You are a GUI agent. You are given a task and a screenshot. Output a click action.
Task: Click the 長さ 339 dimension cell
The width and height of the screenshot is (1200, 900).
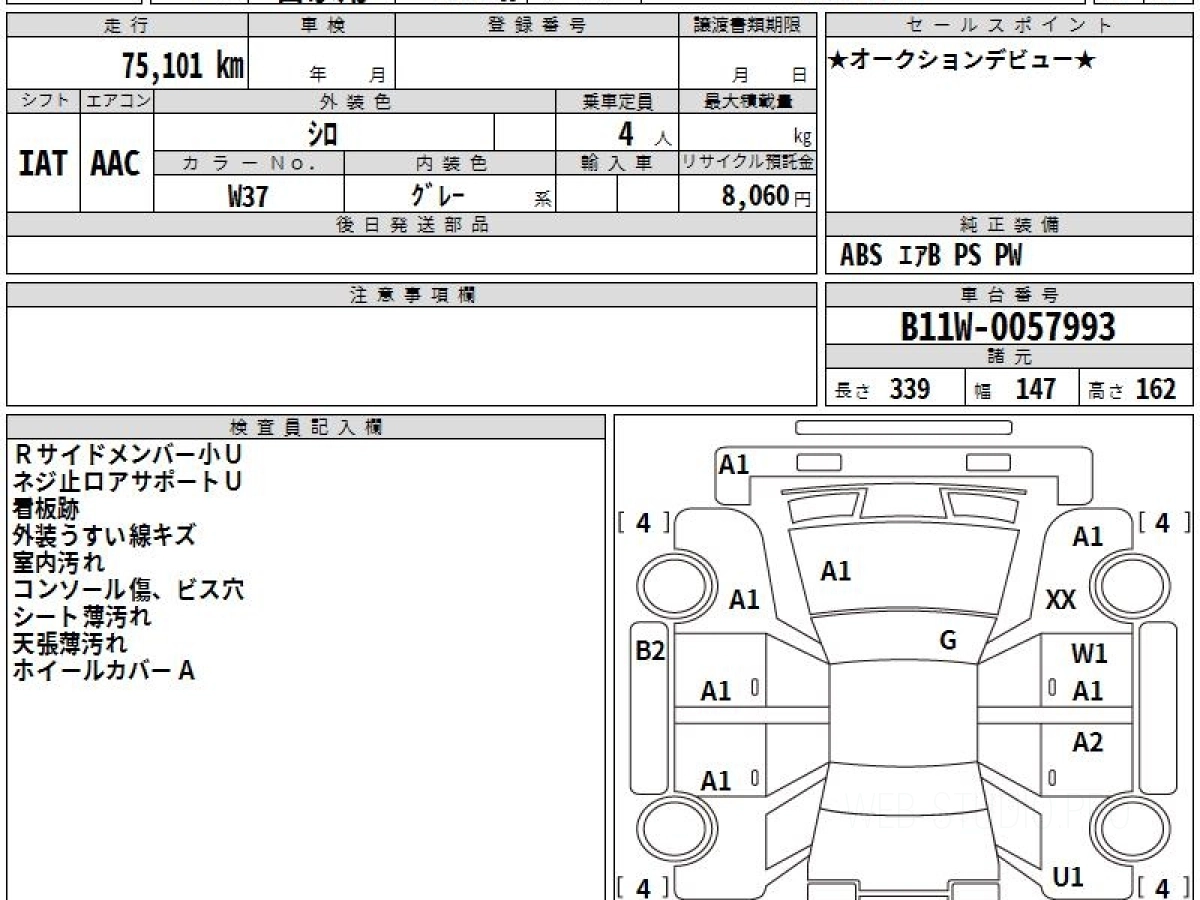[896, 389]
